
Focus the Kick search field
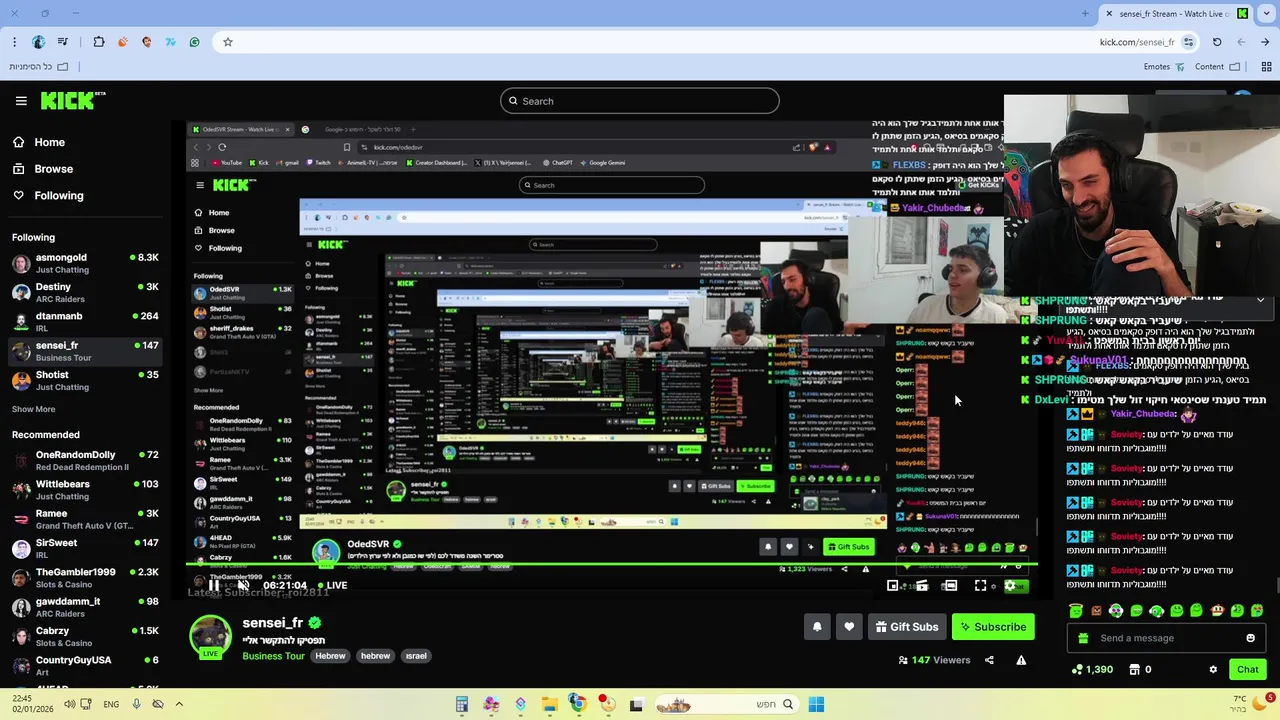tap(640, 101)
